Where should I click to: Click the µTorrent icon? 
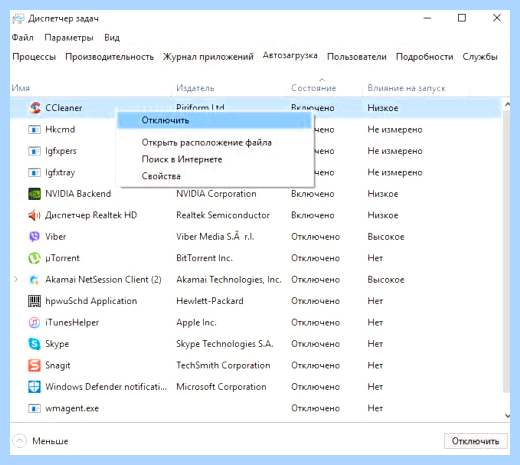[34, 258]
